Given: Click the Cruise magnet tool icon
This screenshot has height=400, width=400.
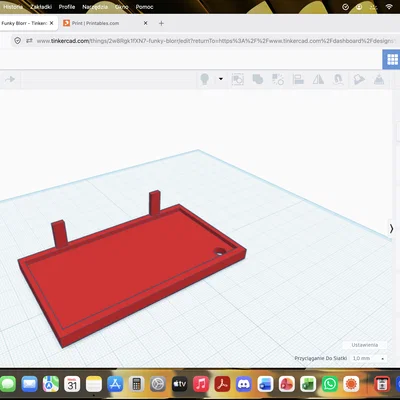Looking at the screenshot, I should 338,79.
